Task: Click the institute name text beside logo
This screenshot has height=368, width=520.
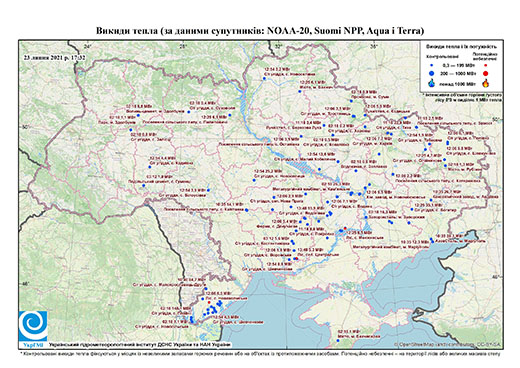Action: pyautogui.click(x=140, y=345)
